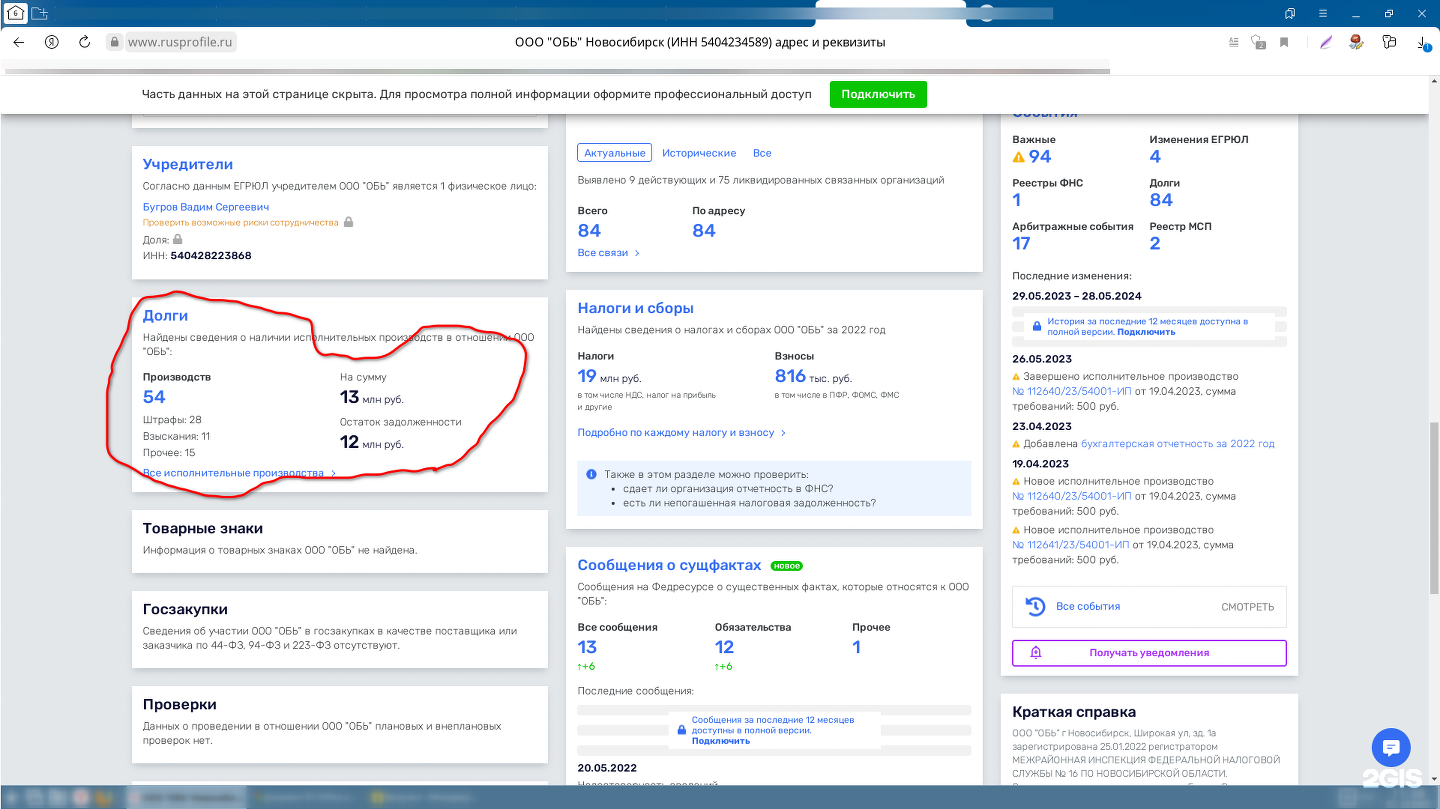Click the clock icon in Все события
1440x809 pixels.
1035,606
